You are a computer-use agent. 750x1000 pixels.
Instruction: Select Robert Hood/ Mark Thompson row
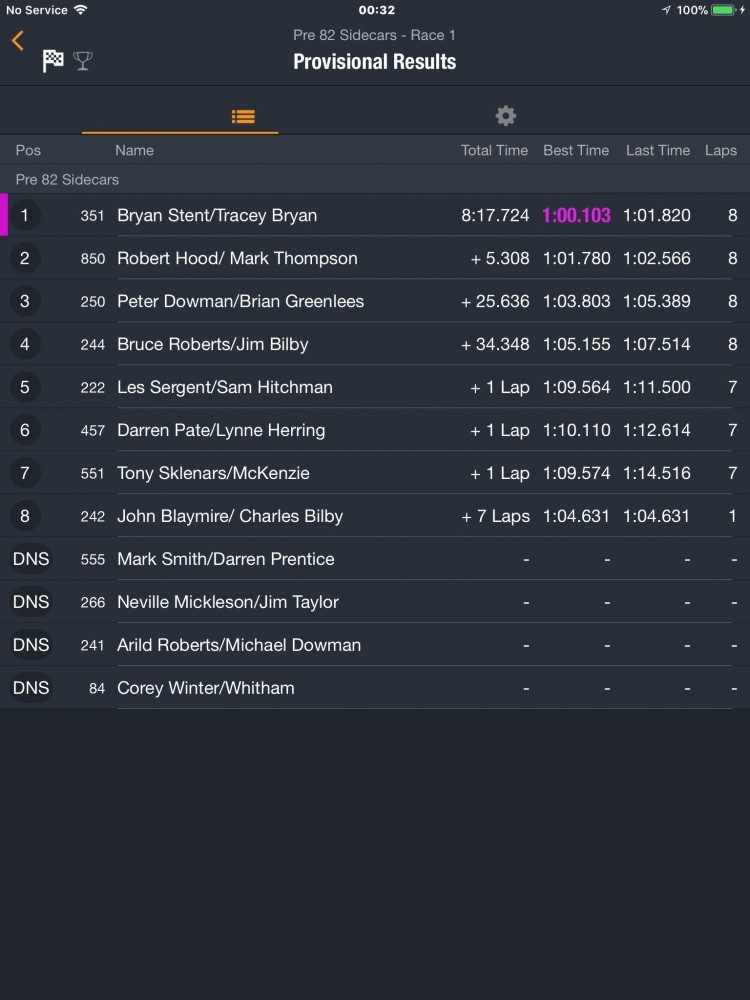[237, 258]
